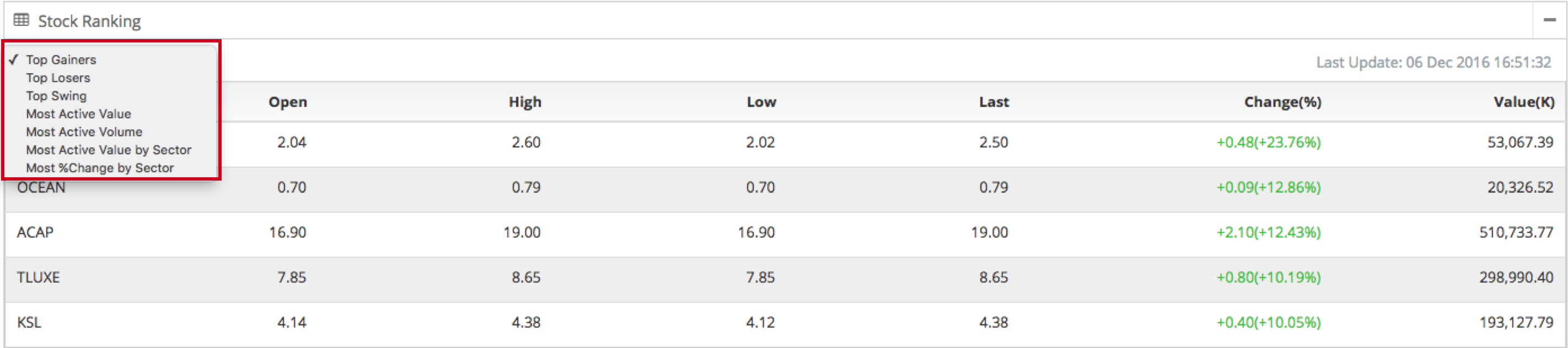
Task: Click the TLUXE stock symbol
Action: (x=37, y=278)
